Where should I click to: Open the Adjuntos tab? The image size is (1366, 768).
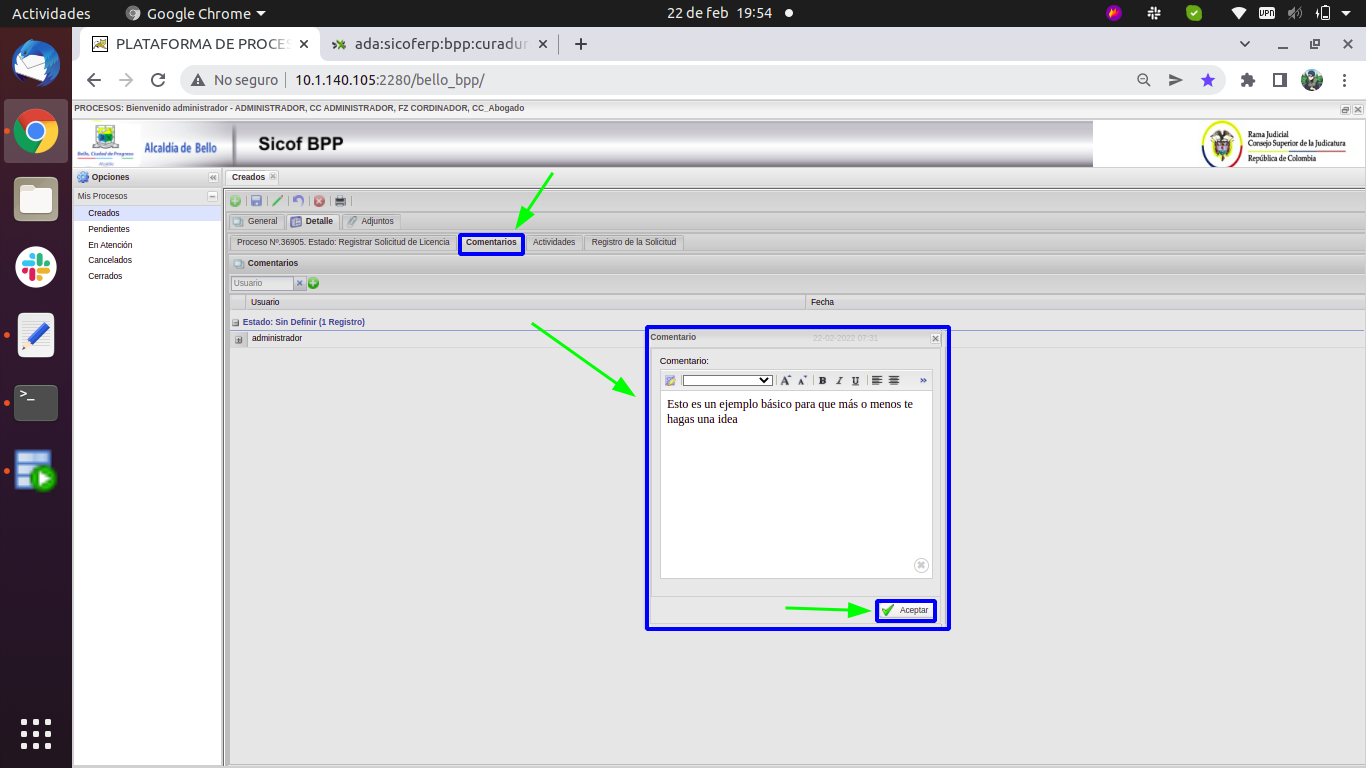(x=371, y=221)
